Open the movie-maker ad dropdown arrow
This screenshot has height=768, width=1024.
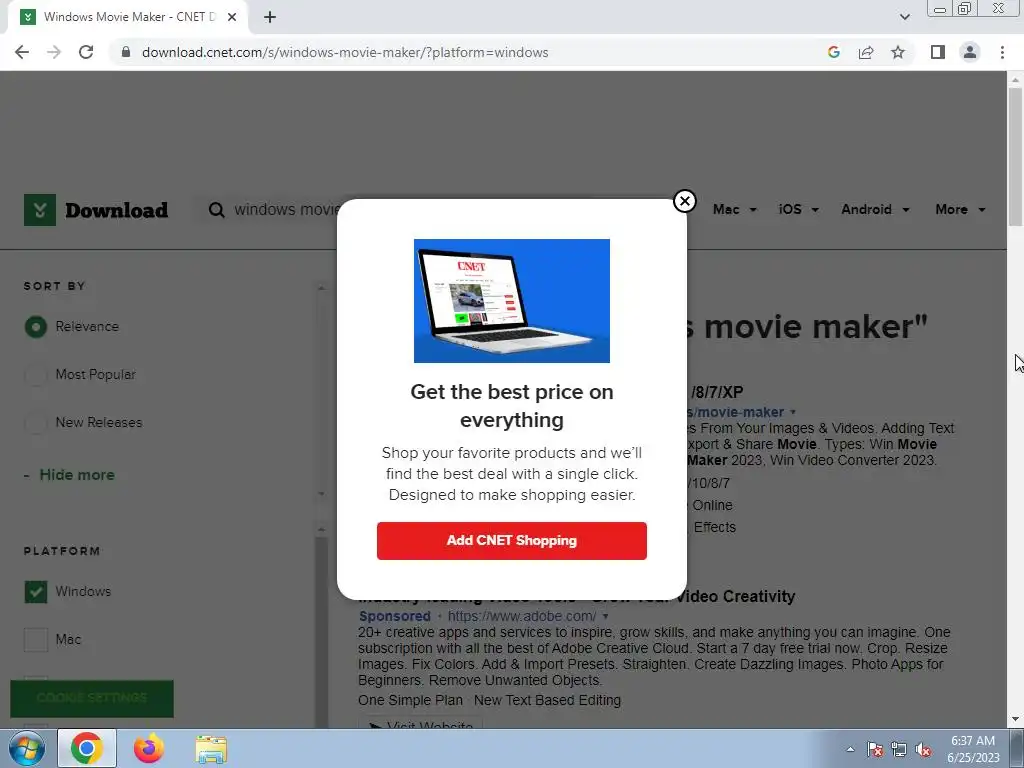(793, 412)
